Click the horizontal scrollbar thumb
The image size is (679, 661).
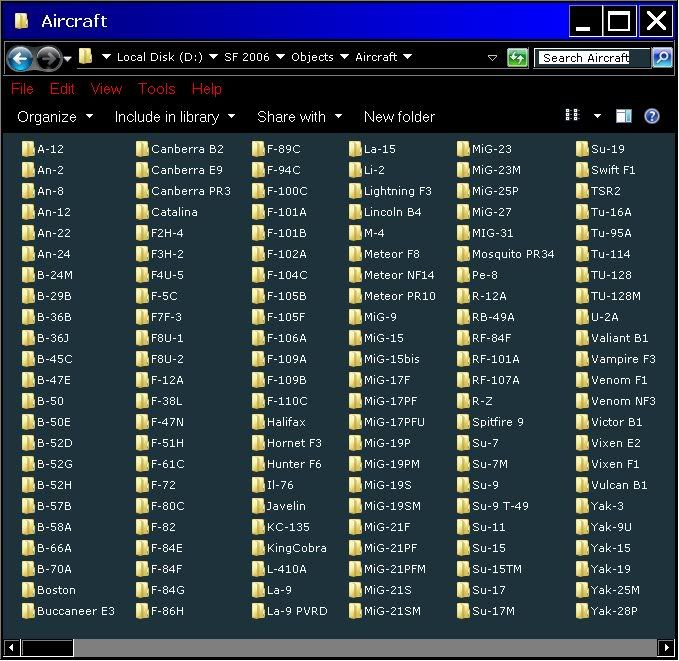(x=48, y=648)
